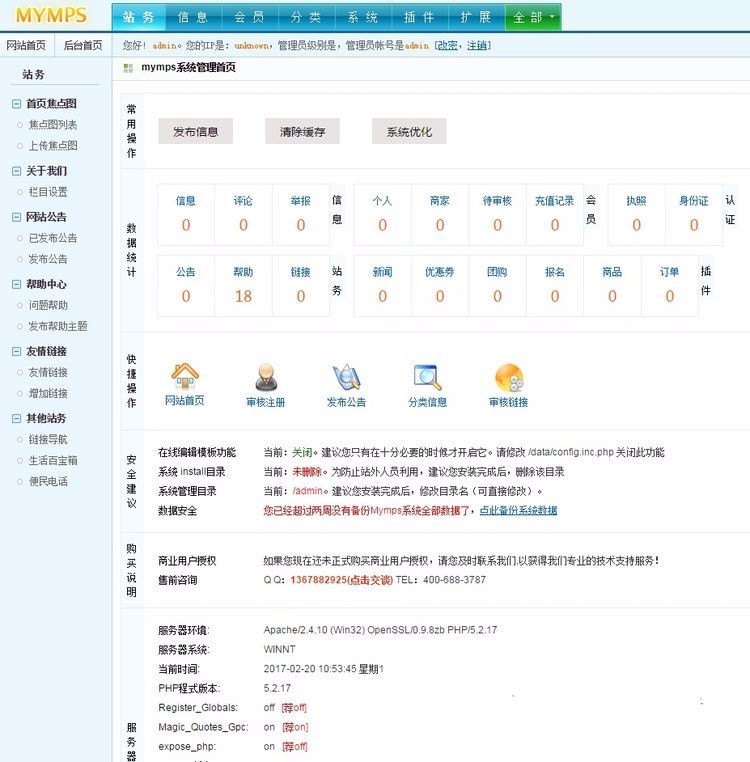Viewport: 750px width, 762px height.
Task: Click the 待审核 statistics cell
Action: tap(497, 214)
